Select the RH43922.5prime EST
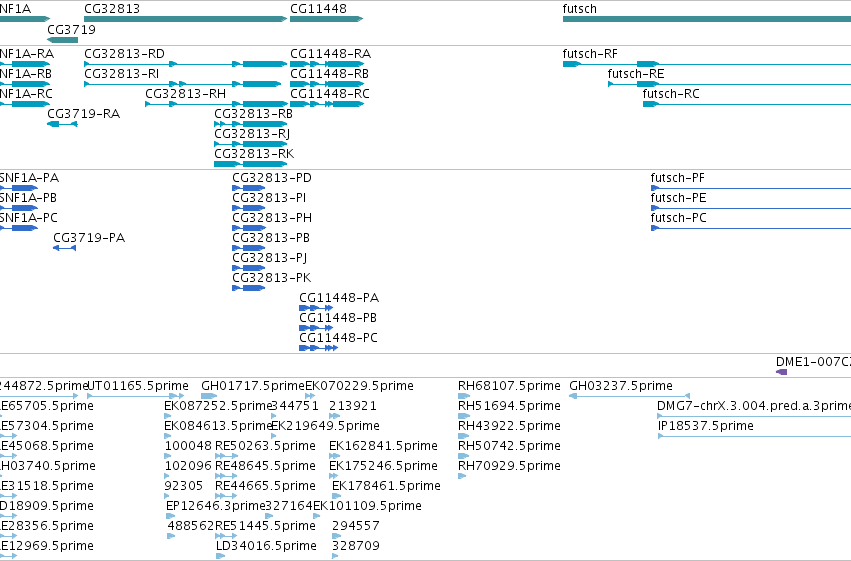Viewport: 851px width, 561px height. [x=464, y=436]
